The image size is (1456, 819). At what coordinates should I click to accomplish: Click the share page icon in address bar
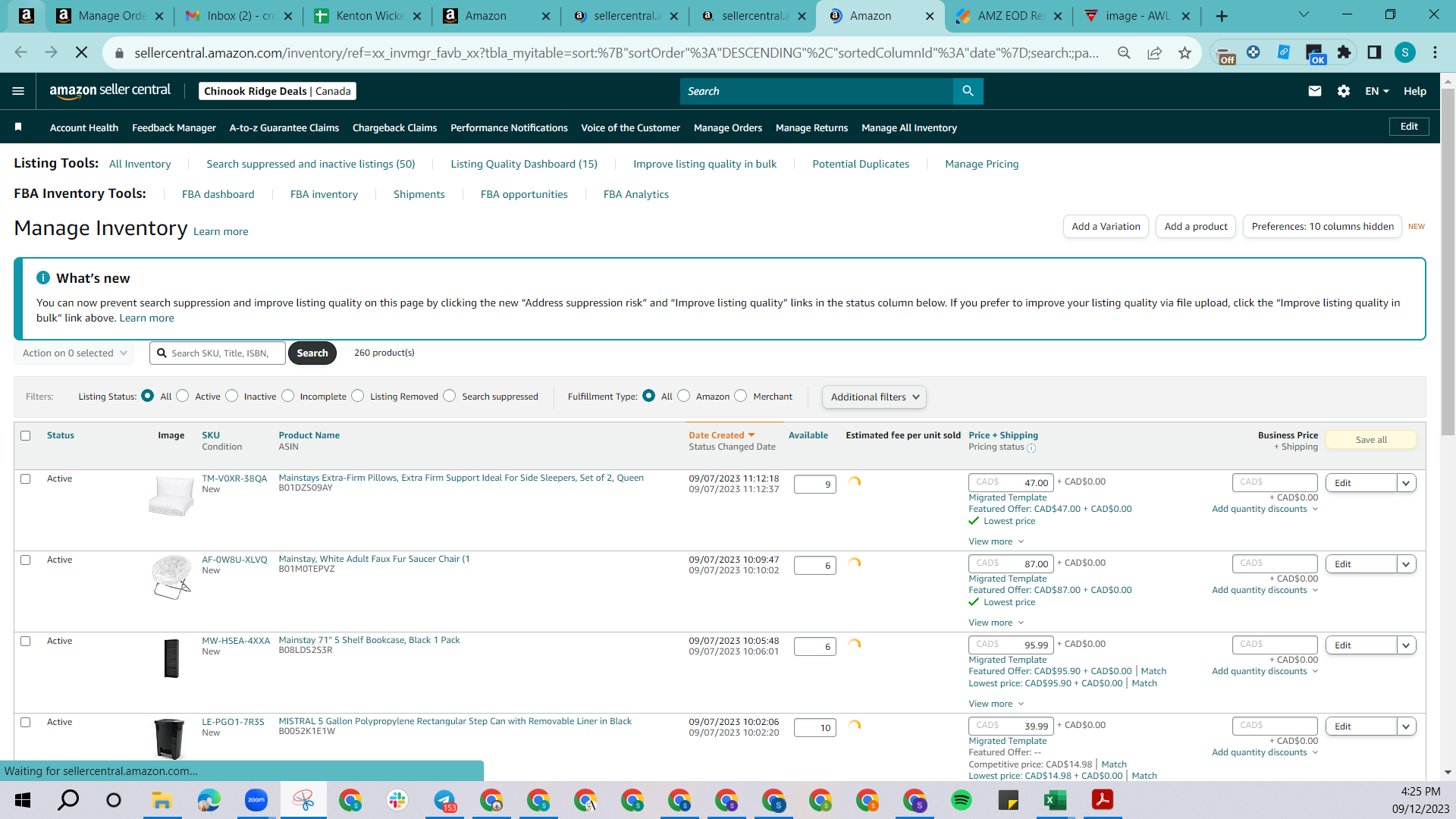click(x=1154, y=52)
